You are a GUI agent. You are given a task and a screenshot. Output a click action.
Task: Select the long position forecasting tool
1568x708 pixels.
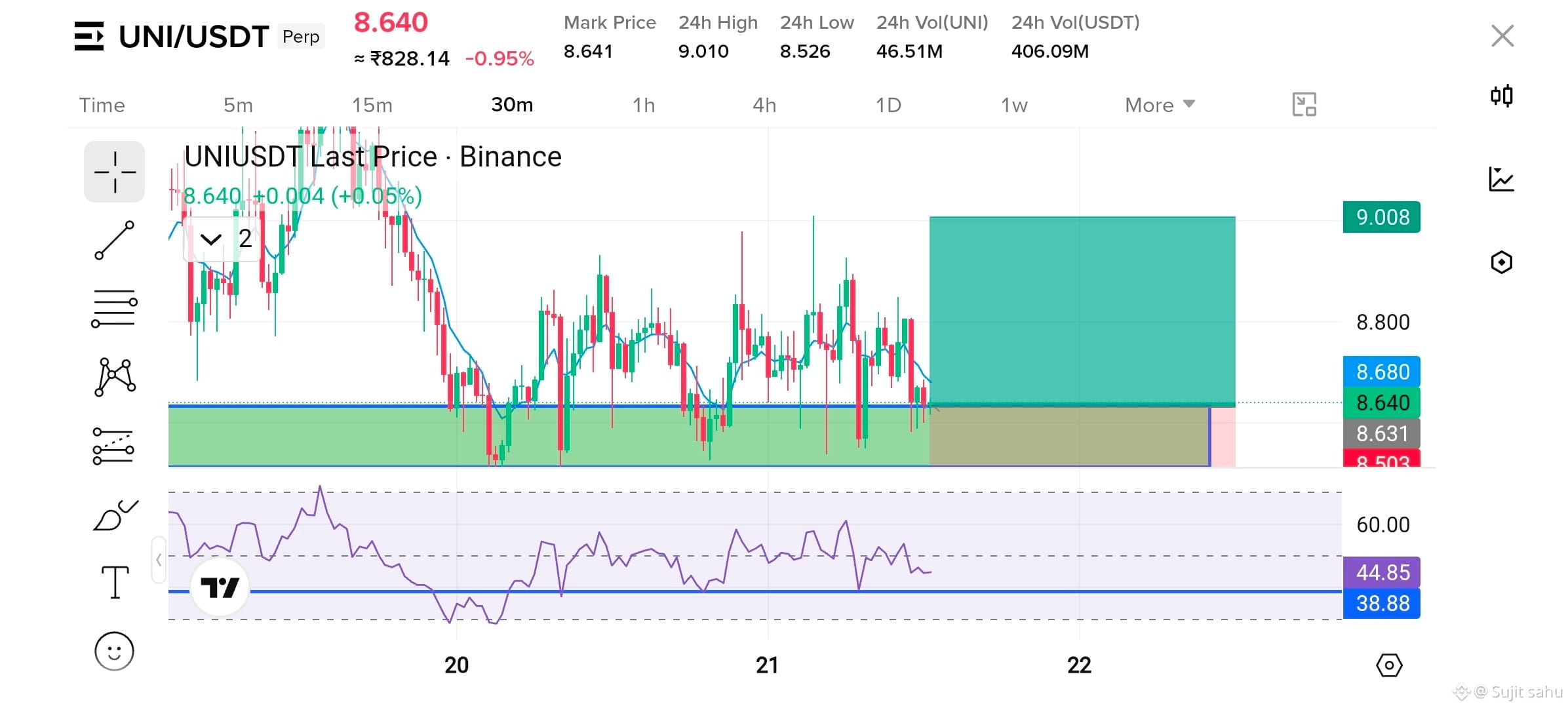click(115, 446)
